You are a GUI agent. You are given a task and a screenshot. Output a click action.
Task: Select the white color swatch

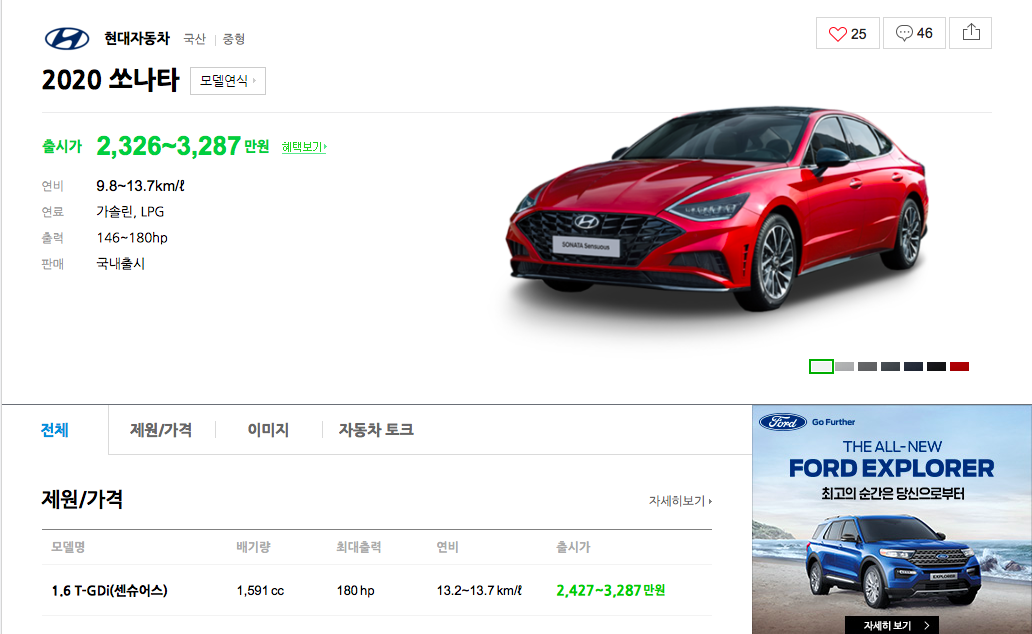coord(821,367)
